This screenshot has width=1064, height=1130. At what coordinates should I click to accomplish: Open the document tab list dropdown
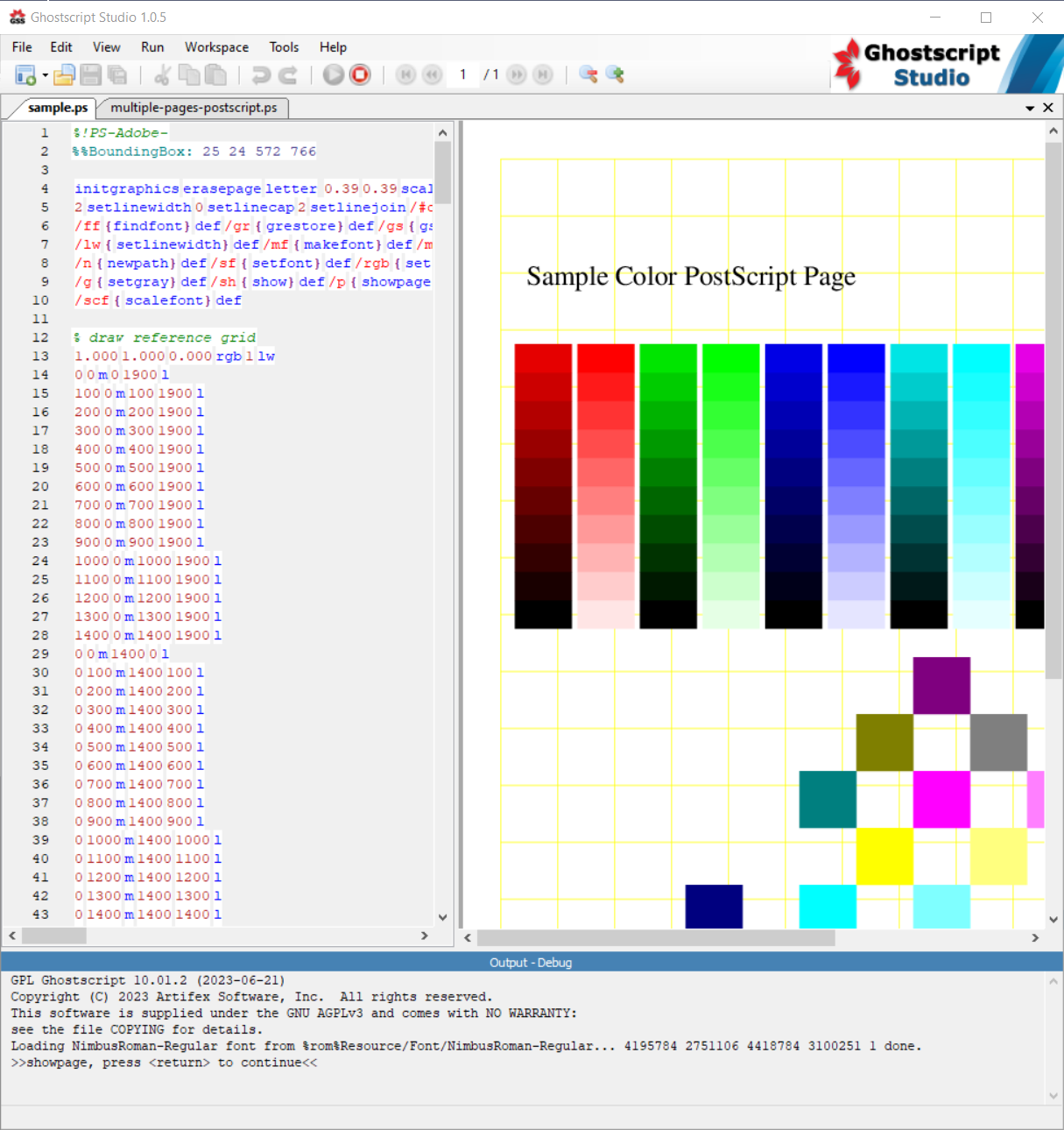click(x=1030, y=108)
